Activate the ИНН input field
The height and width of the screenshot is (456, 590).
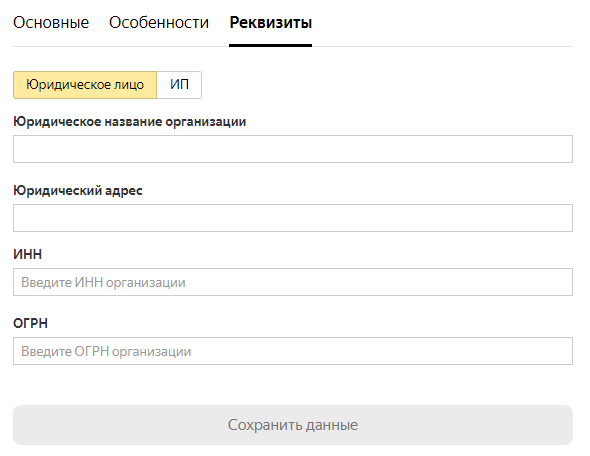(x=293, y=282)
